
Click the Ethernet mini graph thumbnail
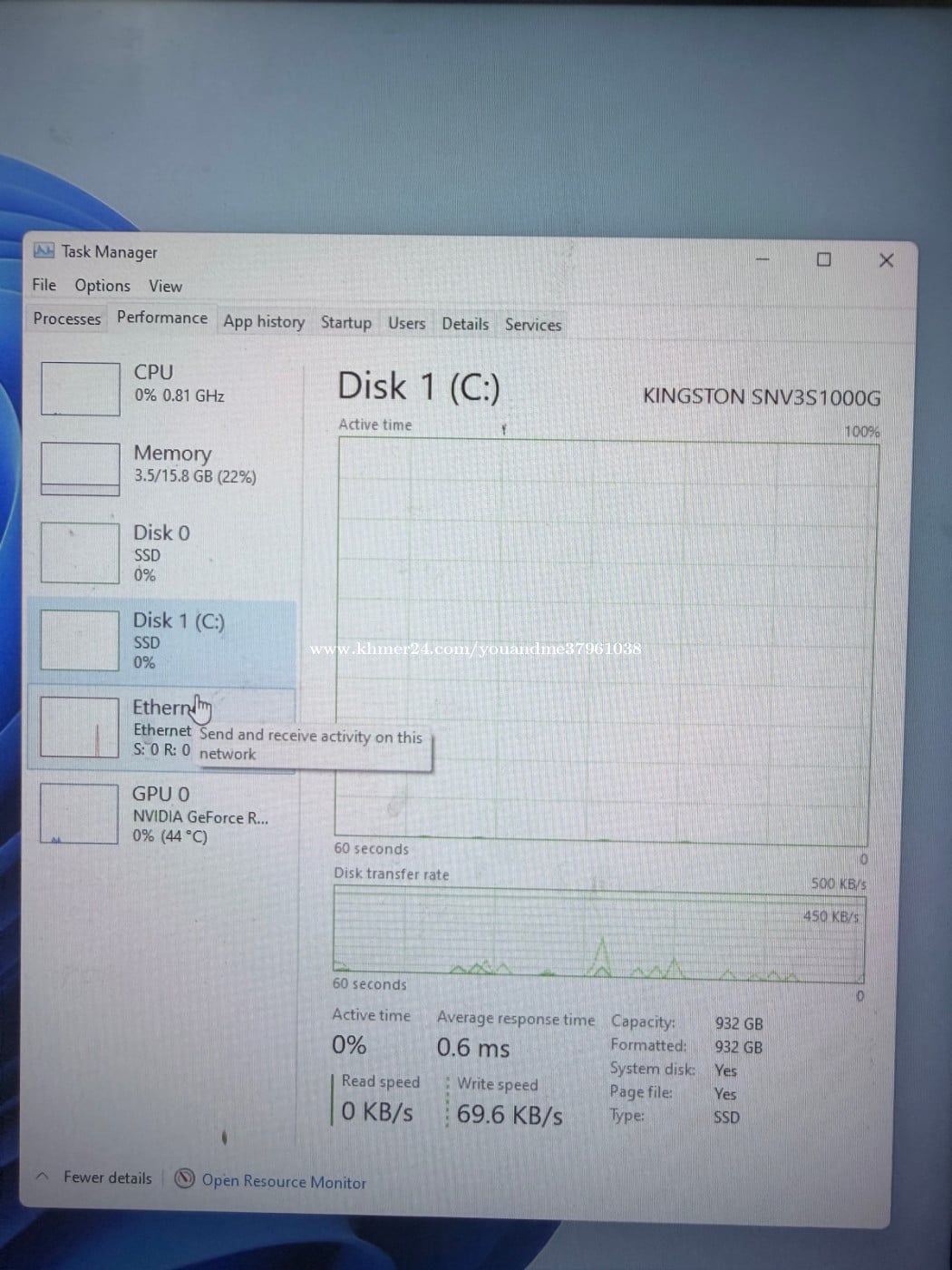pyautogui.click(x=79, y=727)
